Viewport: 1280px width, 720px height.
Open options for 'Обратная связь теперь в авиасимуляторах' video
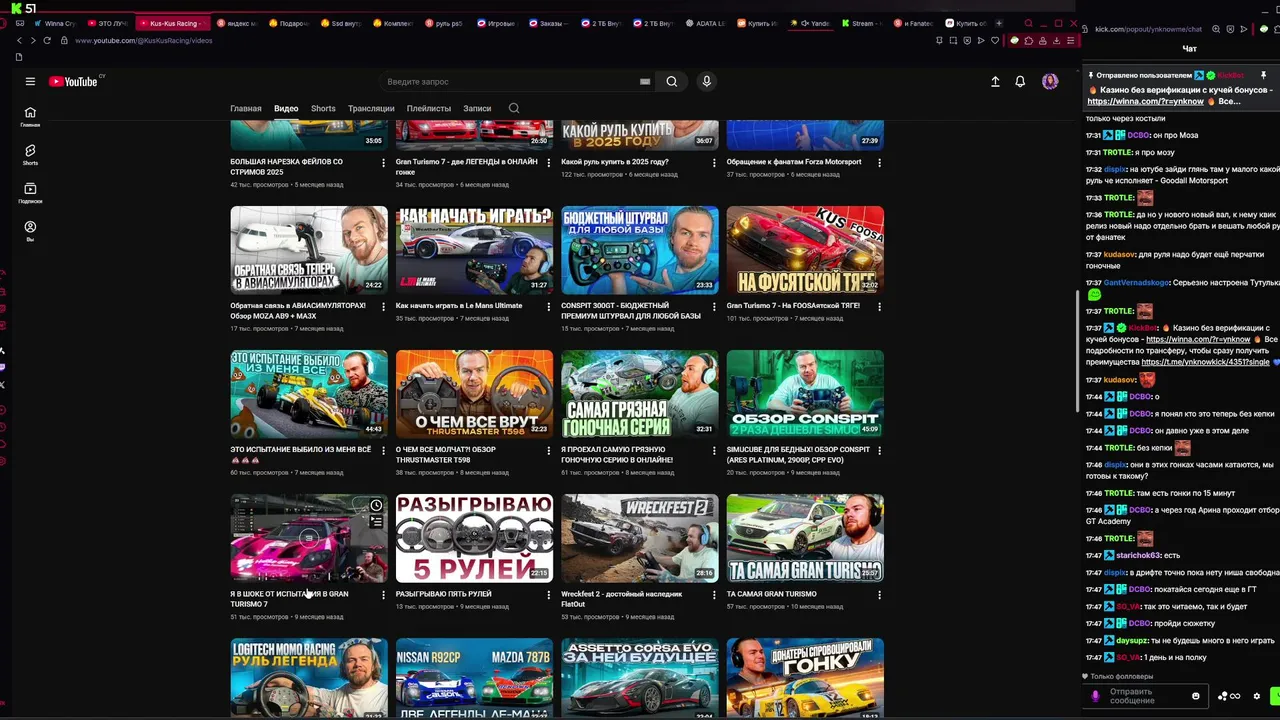[383, 306]
